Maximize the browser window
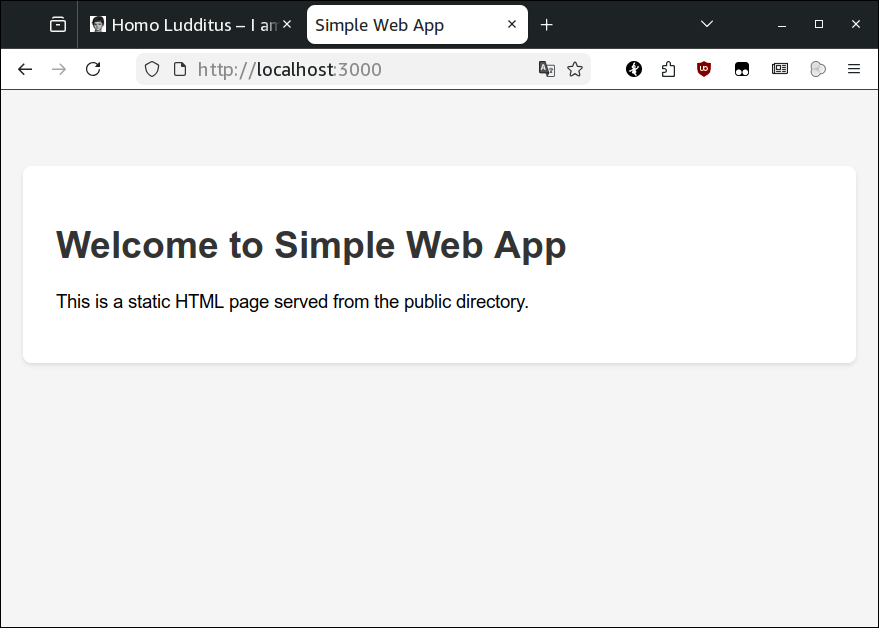This screenshot has height=628, width=879. (819, 25)
